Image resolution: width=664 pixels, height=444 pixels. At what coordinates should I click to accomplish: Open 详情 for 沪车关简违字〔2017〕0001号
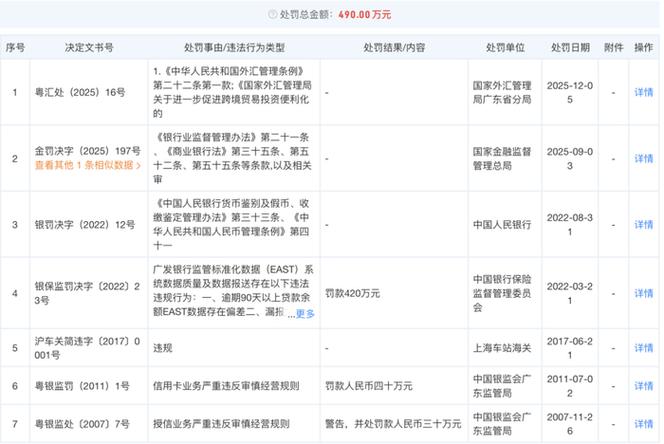coord(643,348)
